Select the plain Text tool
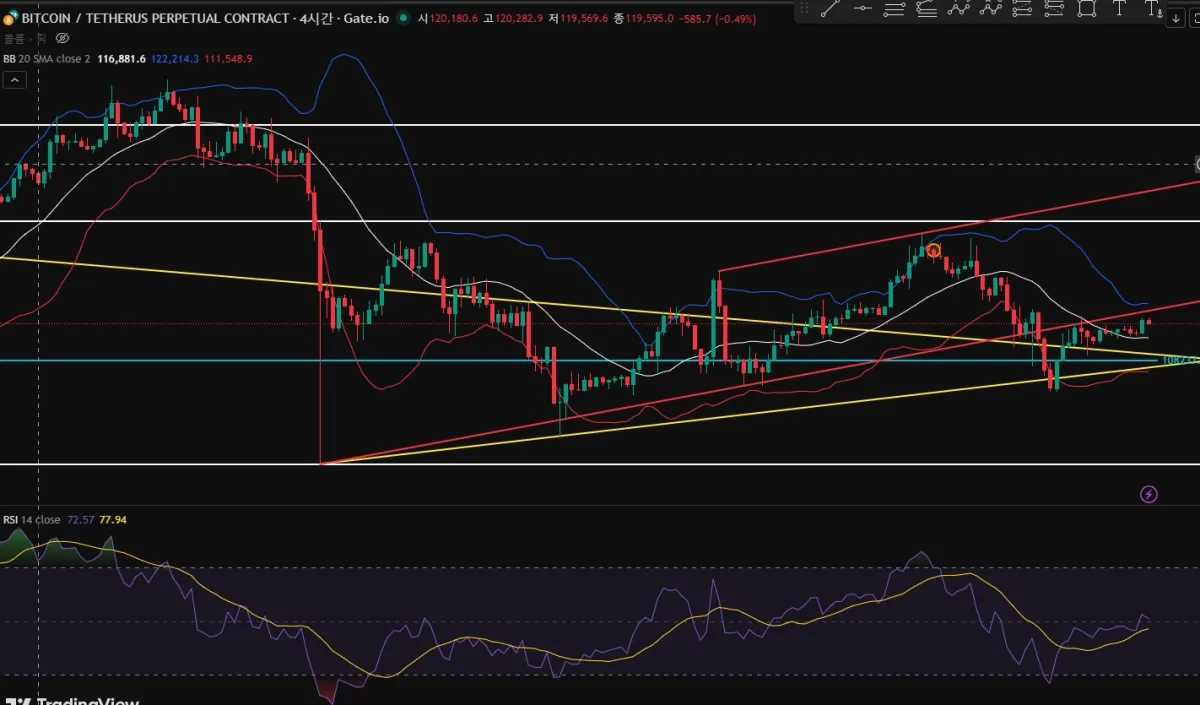Image resolution: width=1200 pixels, height=705 pixels. click(x=1119, y=8)
